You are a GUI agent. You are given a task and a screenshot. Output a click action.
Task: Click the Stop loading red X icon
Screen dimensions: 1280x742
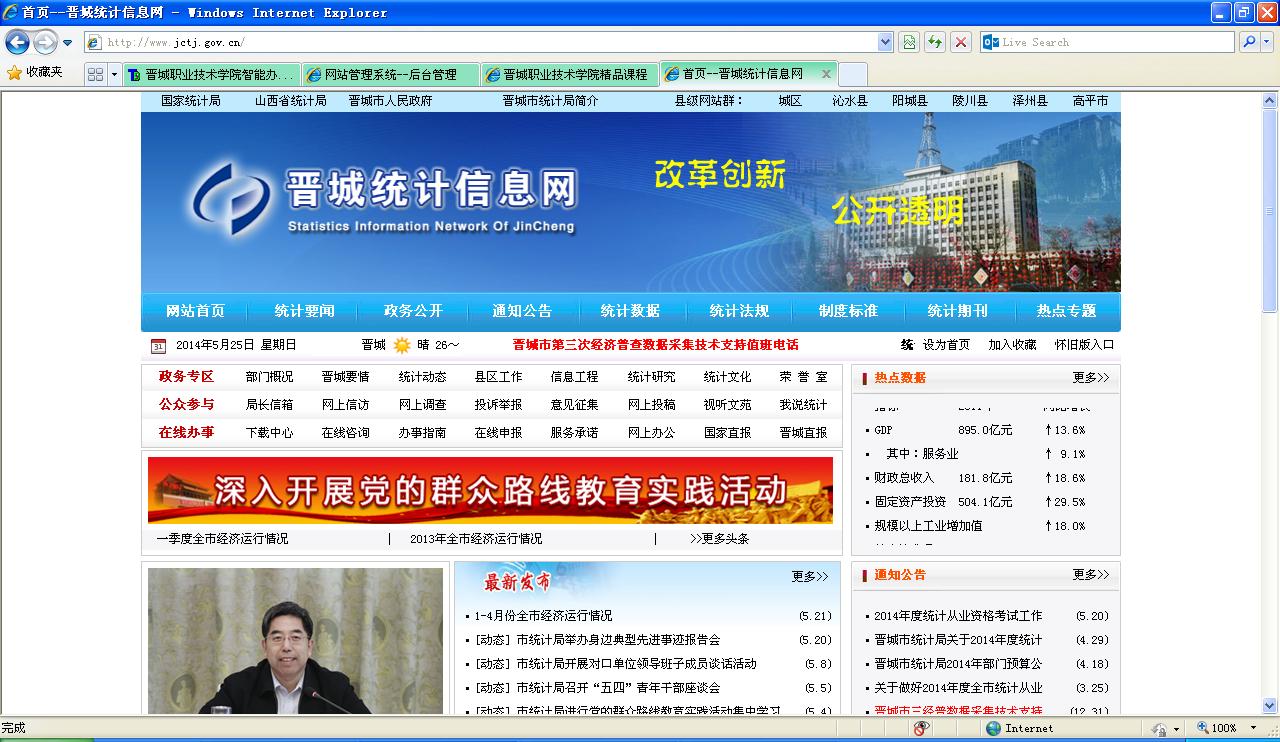click(961, 42)
